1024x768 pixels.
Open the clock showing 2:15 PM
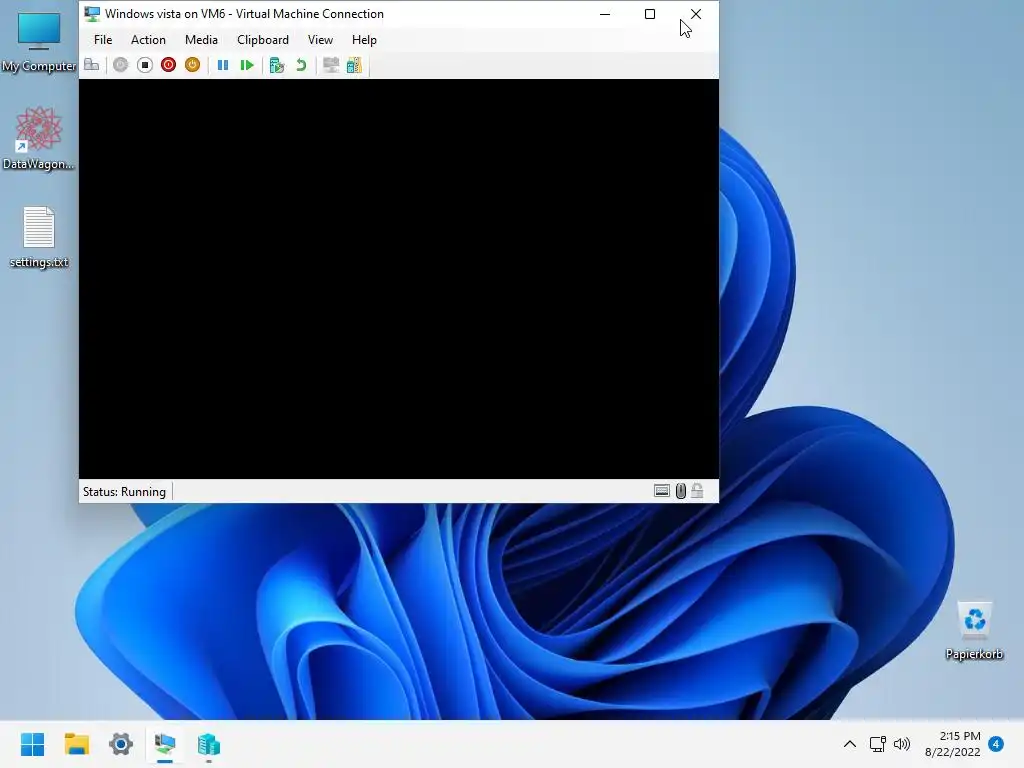tap(952, 744)
